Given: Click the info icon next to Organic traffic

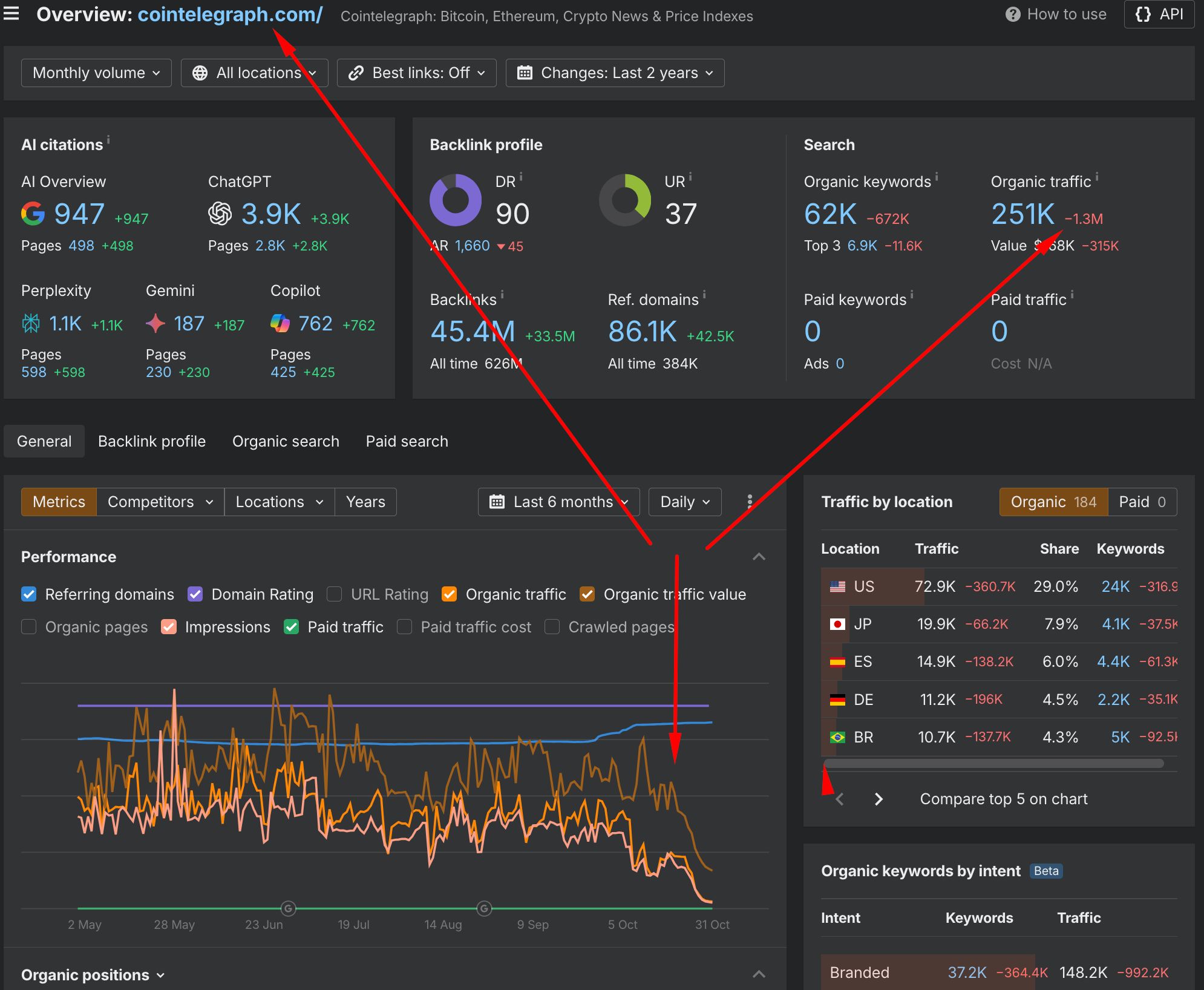Looking at the screenshot, I should coord(1097,177).
